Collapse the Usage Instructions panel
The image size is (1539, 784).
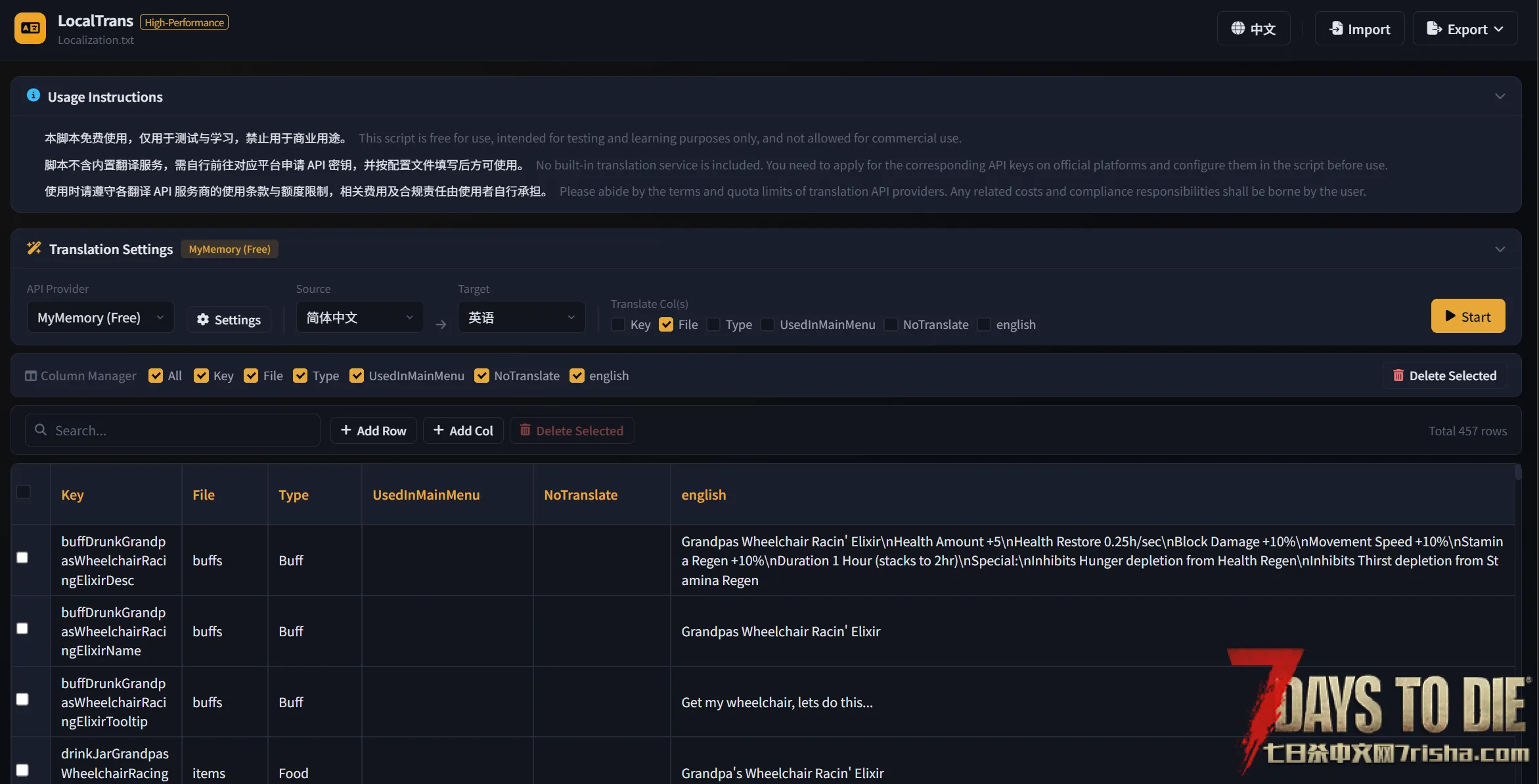coord(1500,97)
